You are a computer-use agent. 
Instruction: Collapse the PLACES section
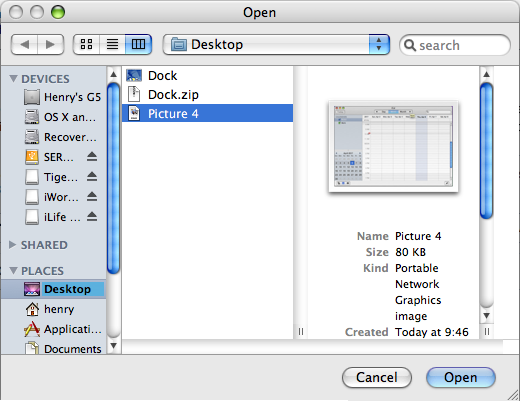13,270
